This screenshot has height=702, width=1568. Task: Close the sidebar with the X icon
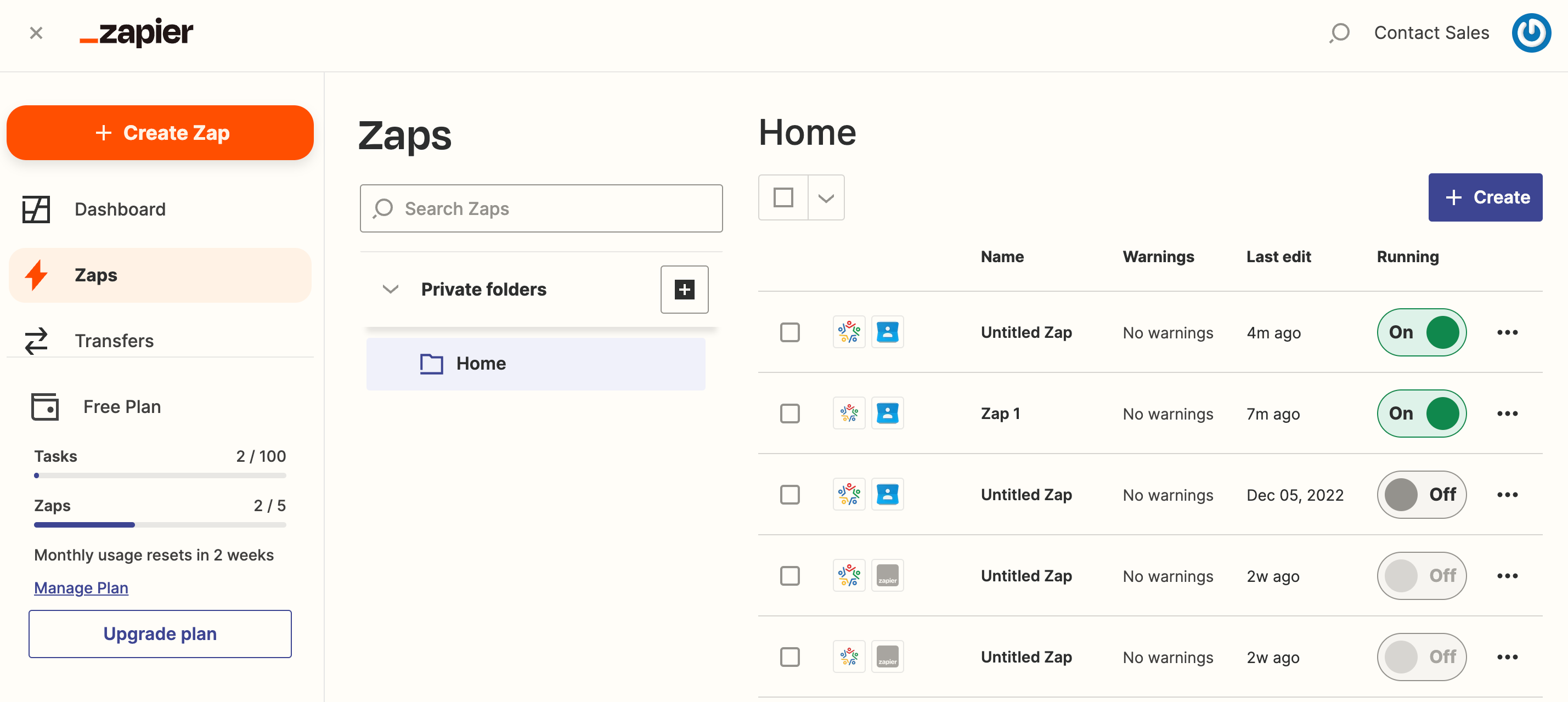(36, 32)
